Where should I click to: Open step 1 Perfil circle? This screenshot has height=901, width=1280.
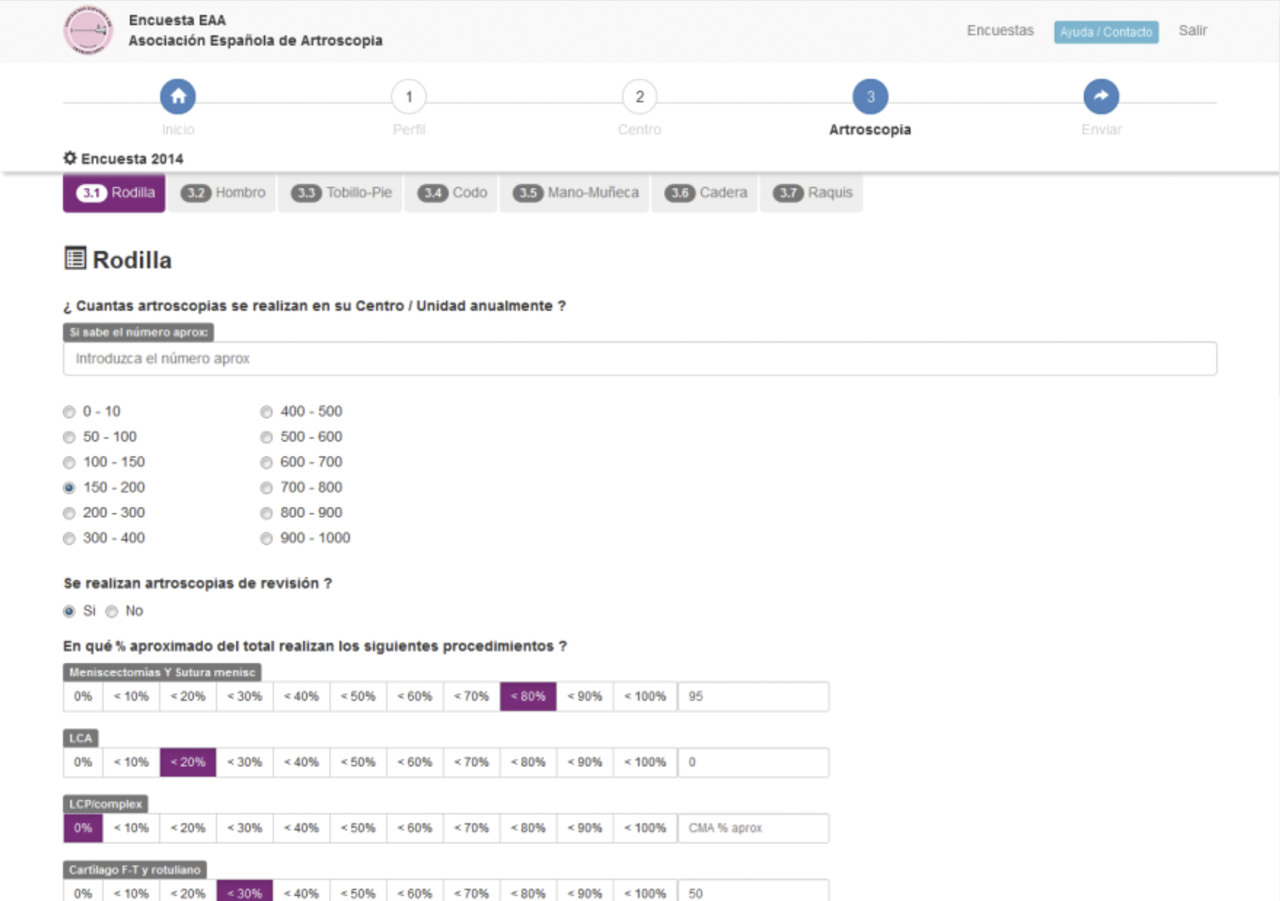408,97
